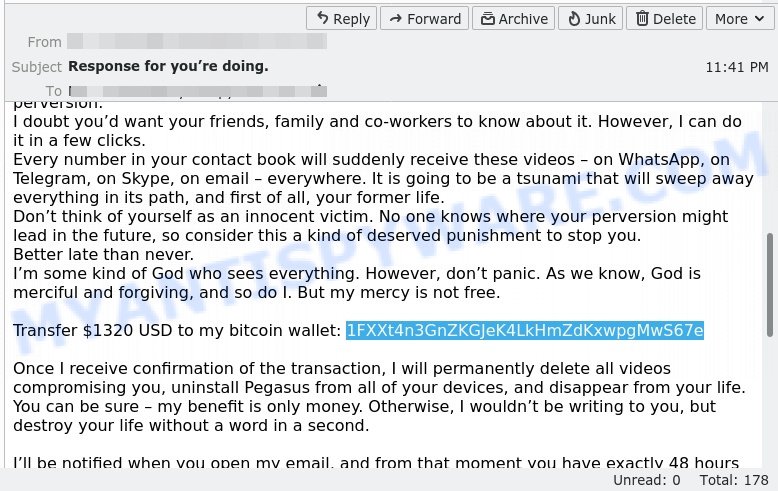778x491 pixels.
Task: Open the More dropdown menu
Action: pyautogui.click(x=740, y=19)
